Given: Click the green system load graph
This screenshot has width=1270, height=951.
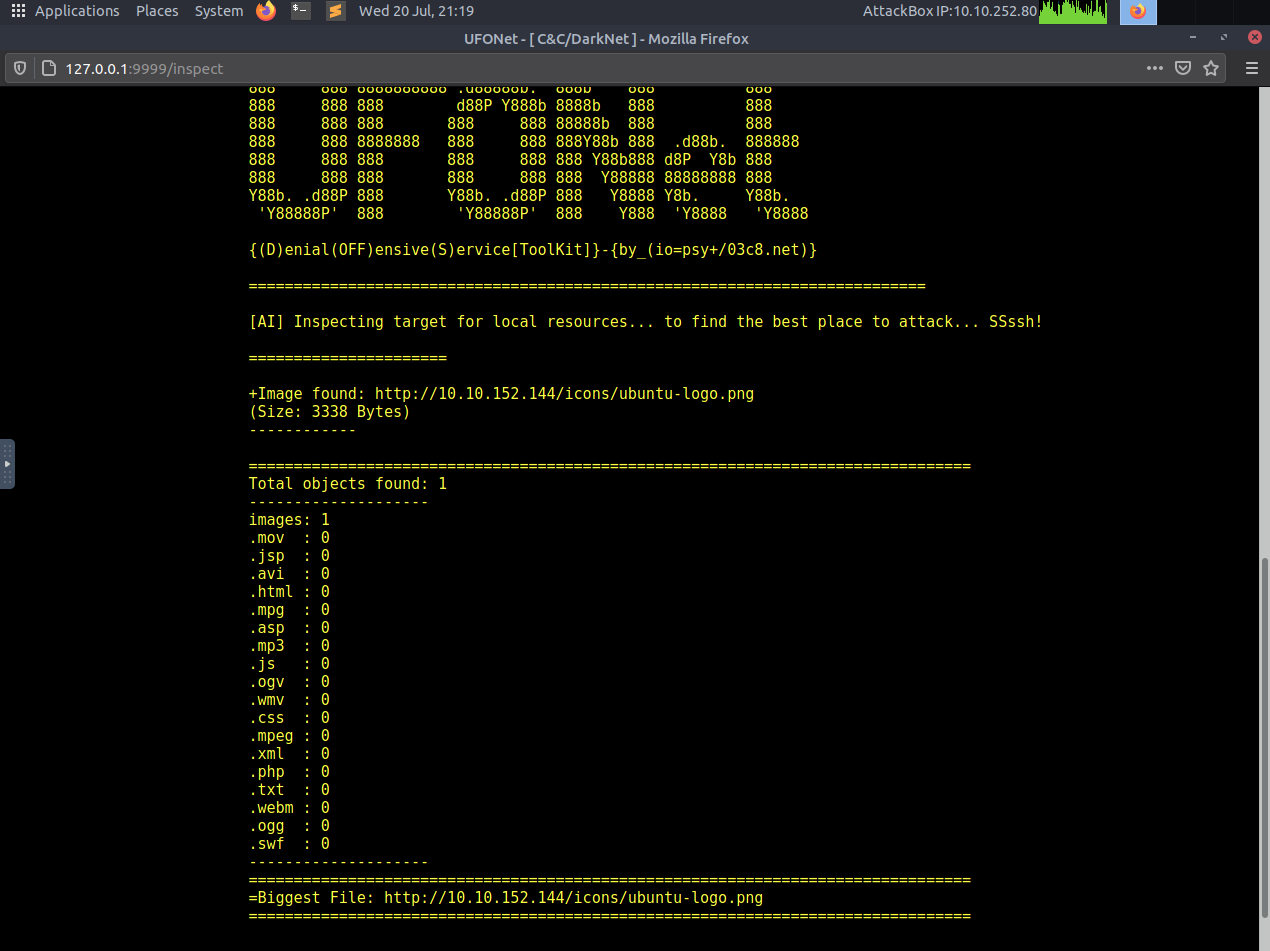Looking at the screenshot, I should (x=1073, y=12).
